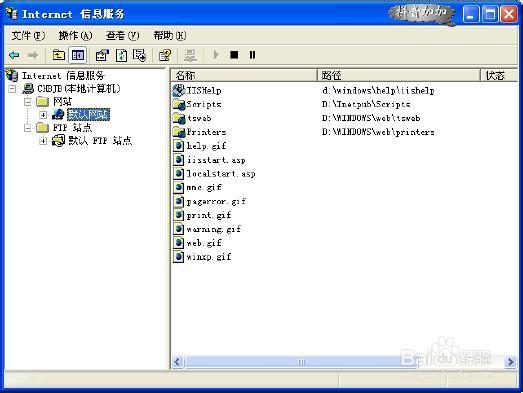Select the warning.gif file name
This screenshot has width=523, height=393.
point(213,229)
